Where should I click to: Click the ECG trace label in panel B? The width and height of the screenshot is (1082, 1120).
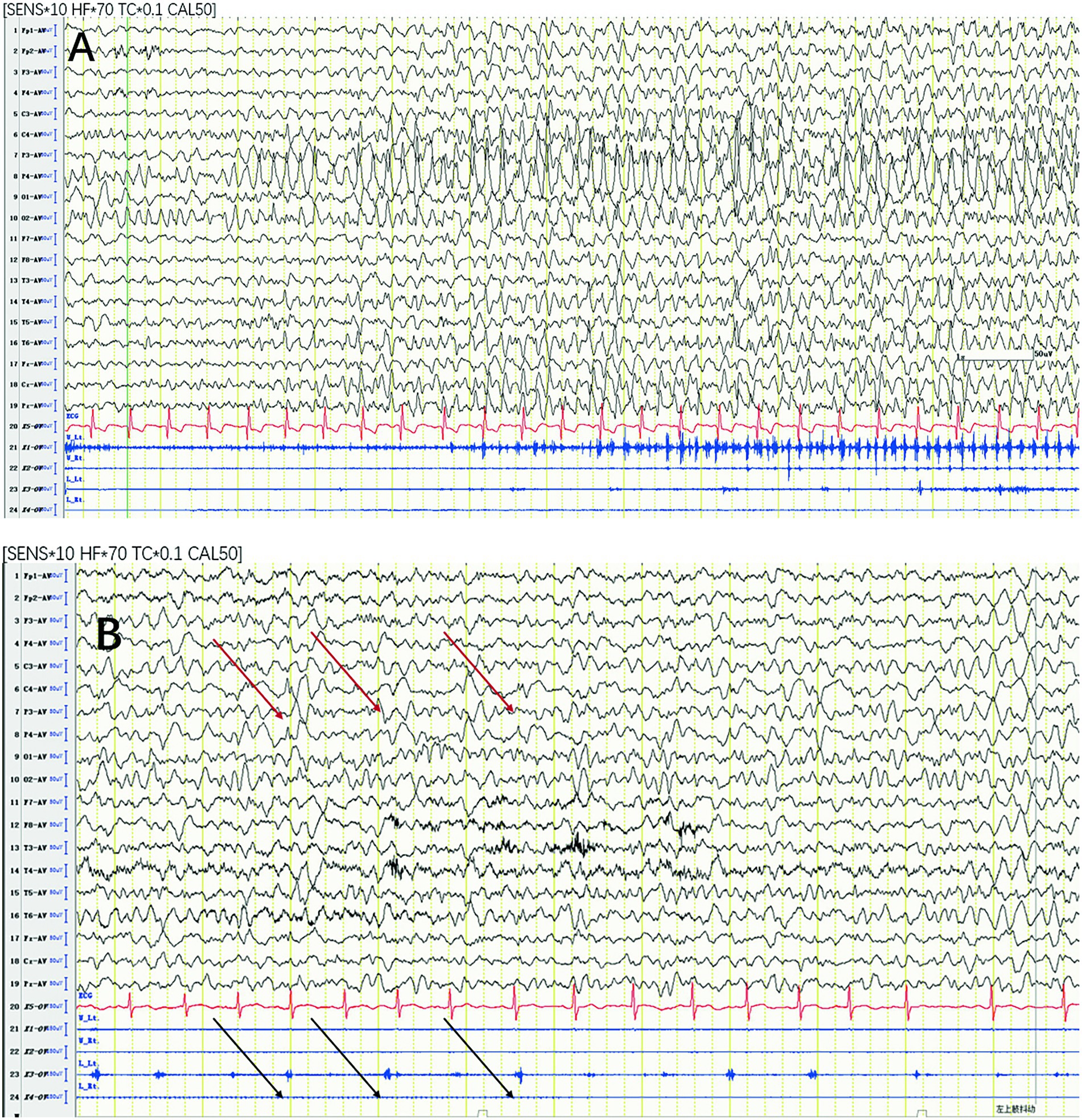tap(86, 995)
